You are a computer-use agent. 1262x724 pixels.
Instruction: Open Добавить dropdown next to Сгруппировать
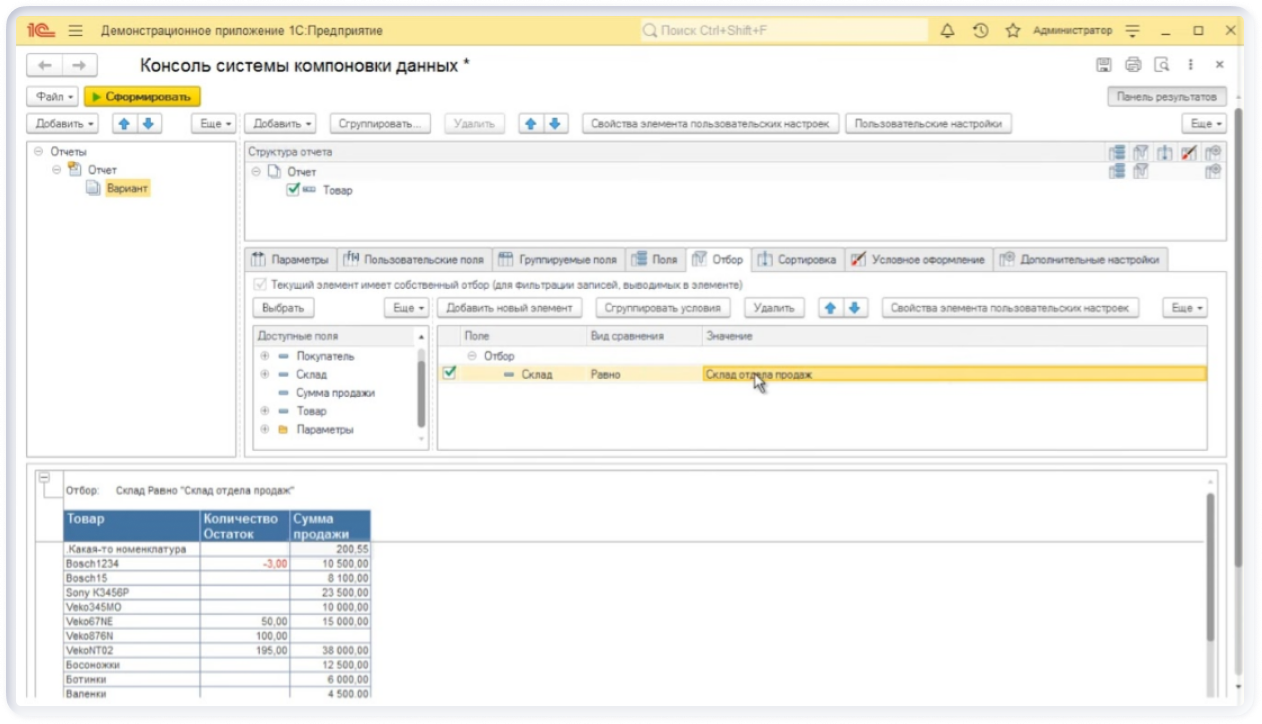pos(283,124)
